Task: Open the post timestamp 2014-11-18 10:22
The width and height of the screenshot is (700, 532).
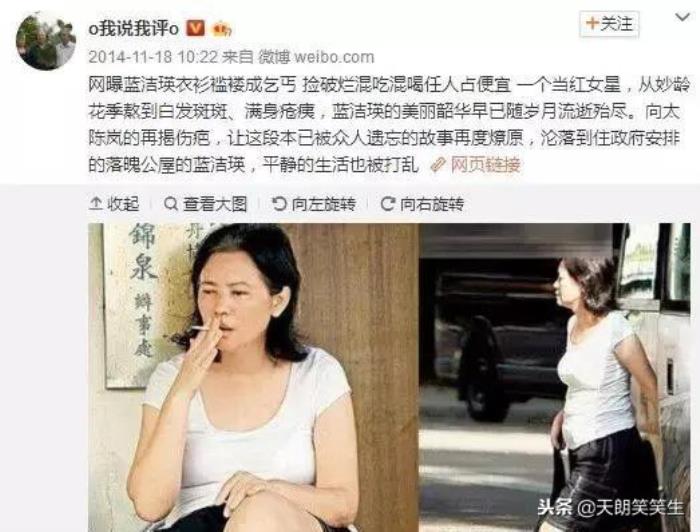Action: (153, 57)
